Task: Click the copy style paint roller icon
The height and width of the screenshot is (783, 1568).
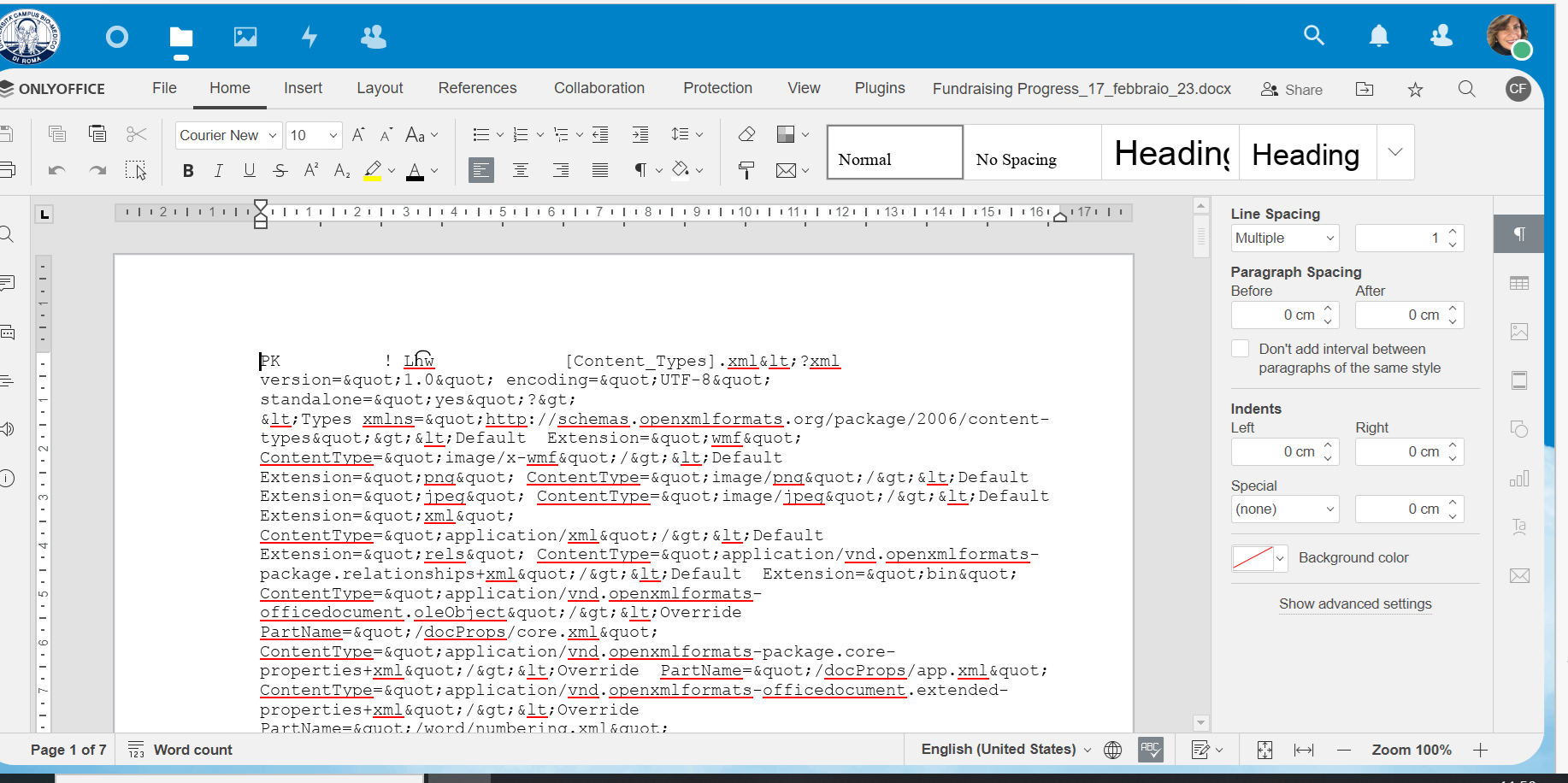Action: click(x=746, y=170)
